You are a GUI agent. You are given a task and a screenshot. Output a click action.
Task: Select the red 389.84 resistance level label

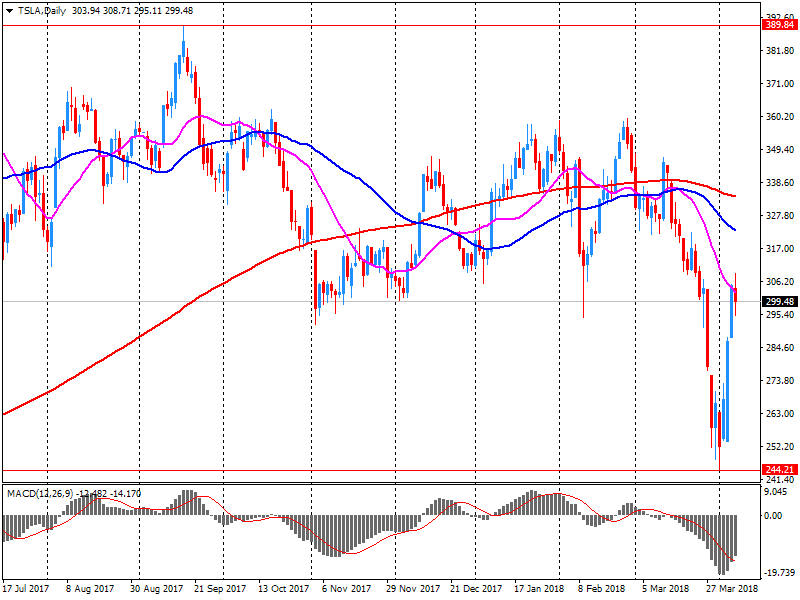(780, 25)
